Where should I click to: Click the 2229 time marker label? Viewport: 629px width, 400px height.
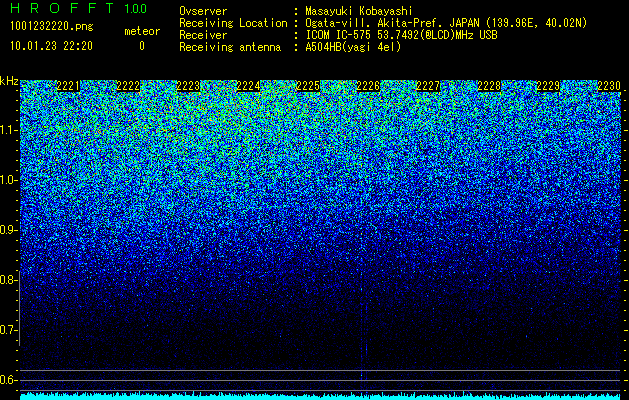pyautogui.click(x=548, y=86)
